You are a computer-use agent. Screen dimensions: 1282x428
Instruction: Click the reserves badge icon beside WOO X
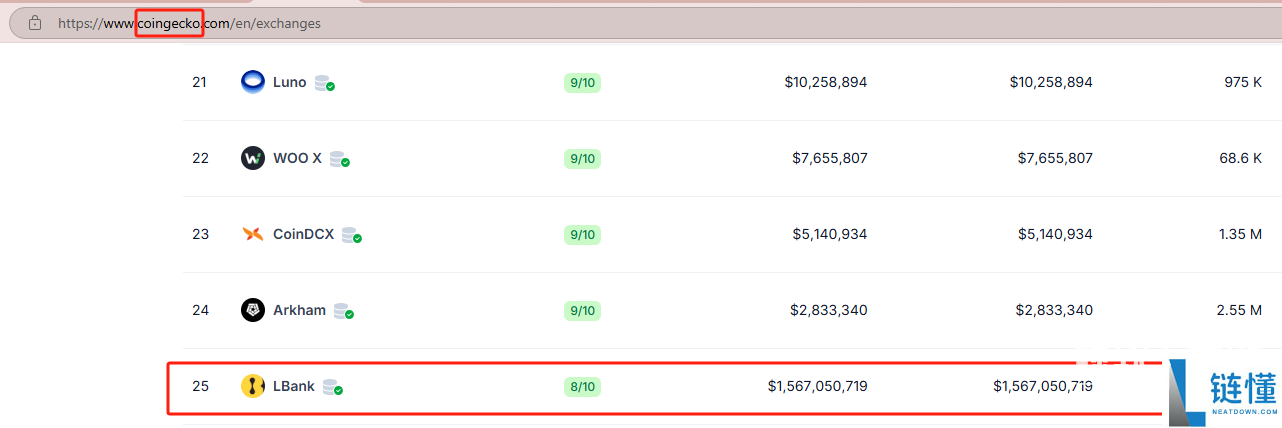339,159
